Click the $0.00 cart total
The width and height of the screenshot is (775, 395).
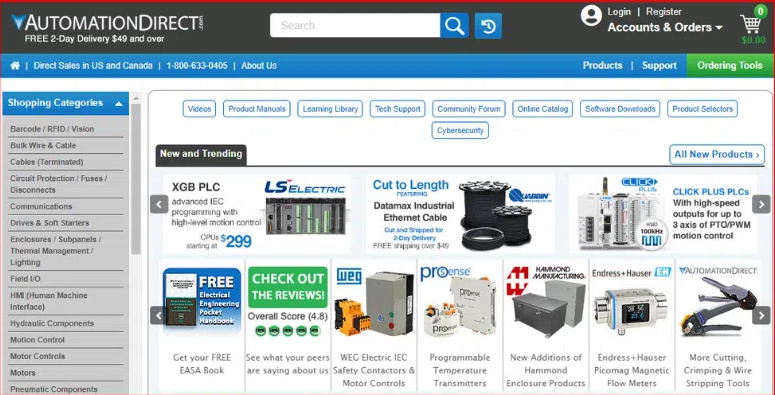click(x=753, y=40)
